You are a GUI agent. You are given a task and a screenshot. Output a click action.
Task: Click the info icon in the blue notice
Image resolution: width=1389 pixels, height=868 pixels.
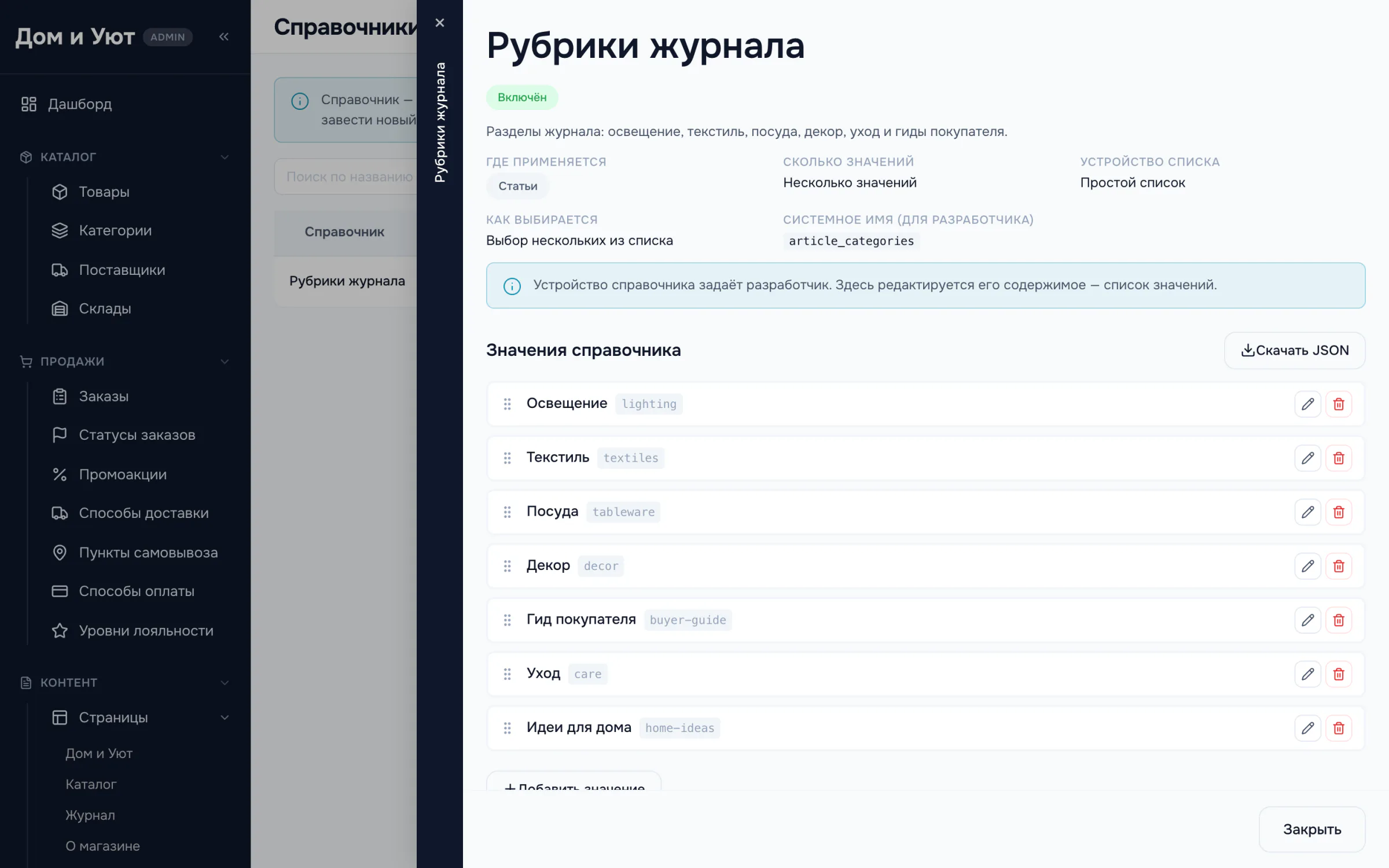click(512, 286)
